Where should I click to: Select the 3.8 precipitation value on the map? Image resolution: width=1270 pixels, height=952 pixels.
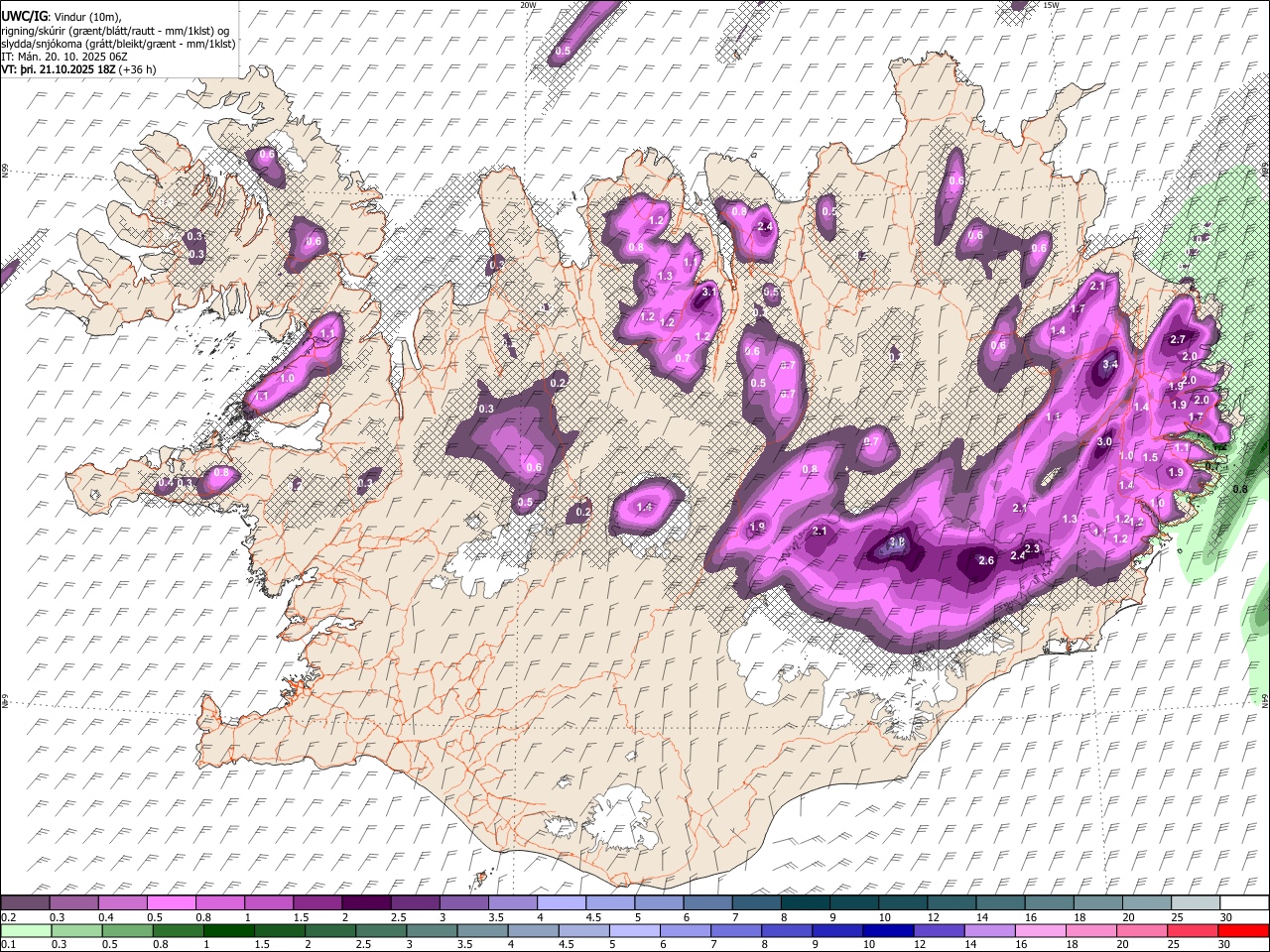pyautogui.click(x=897, y=542)
